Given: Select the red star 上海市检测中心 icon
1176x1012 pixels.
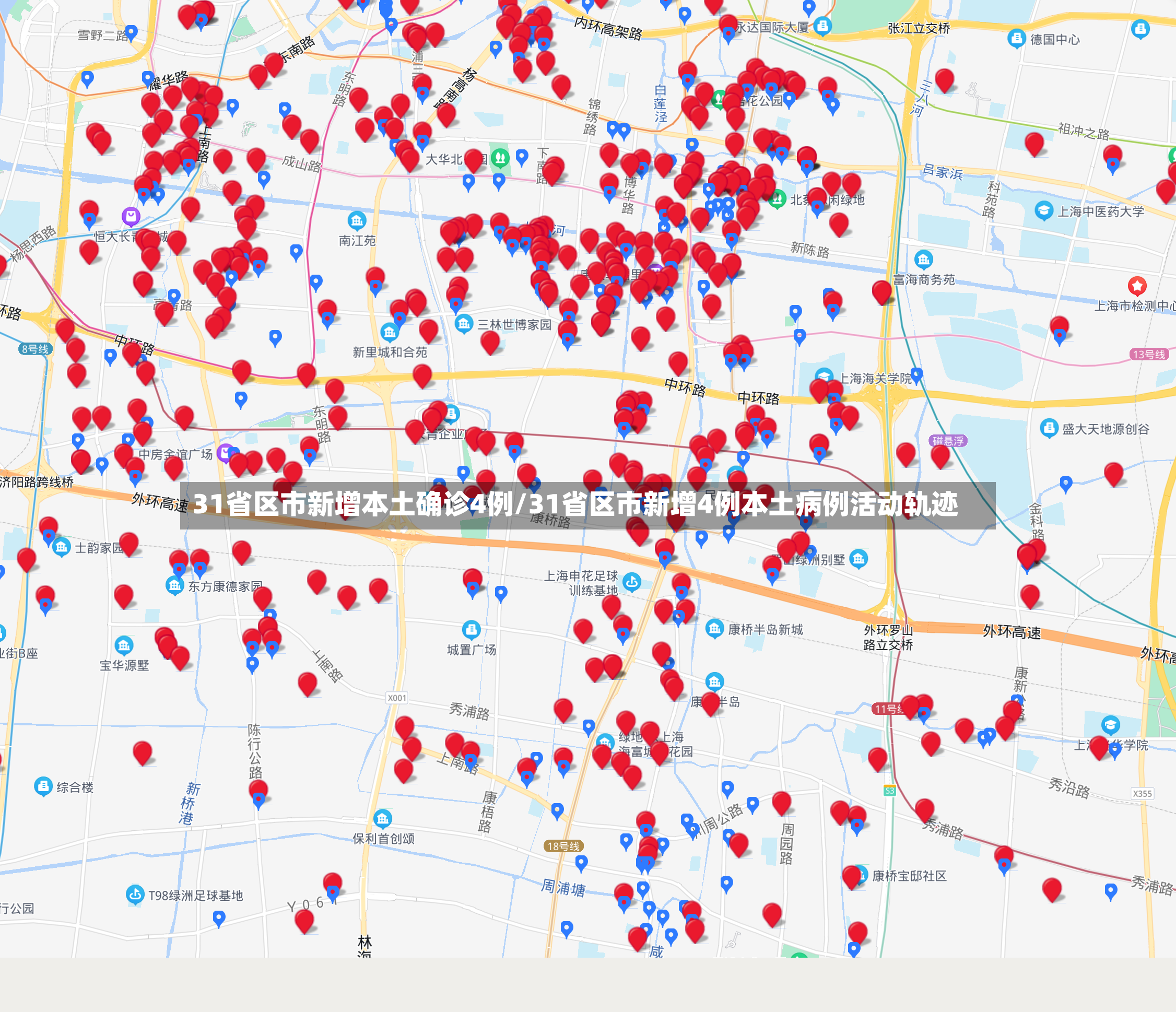Looking at the screenshot, I should pyautogui.click(x=1137, y=286).
